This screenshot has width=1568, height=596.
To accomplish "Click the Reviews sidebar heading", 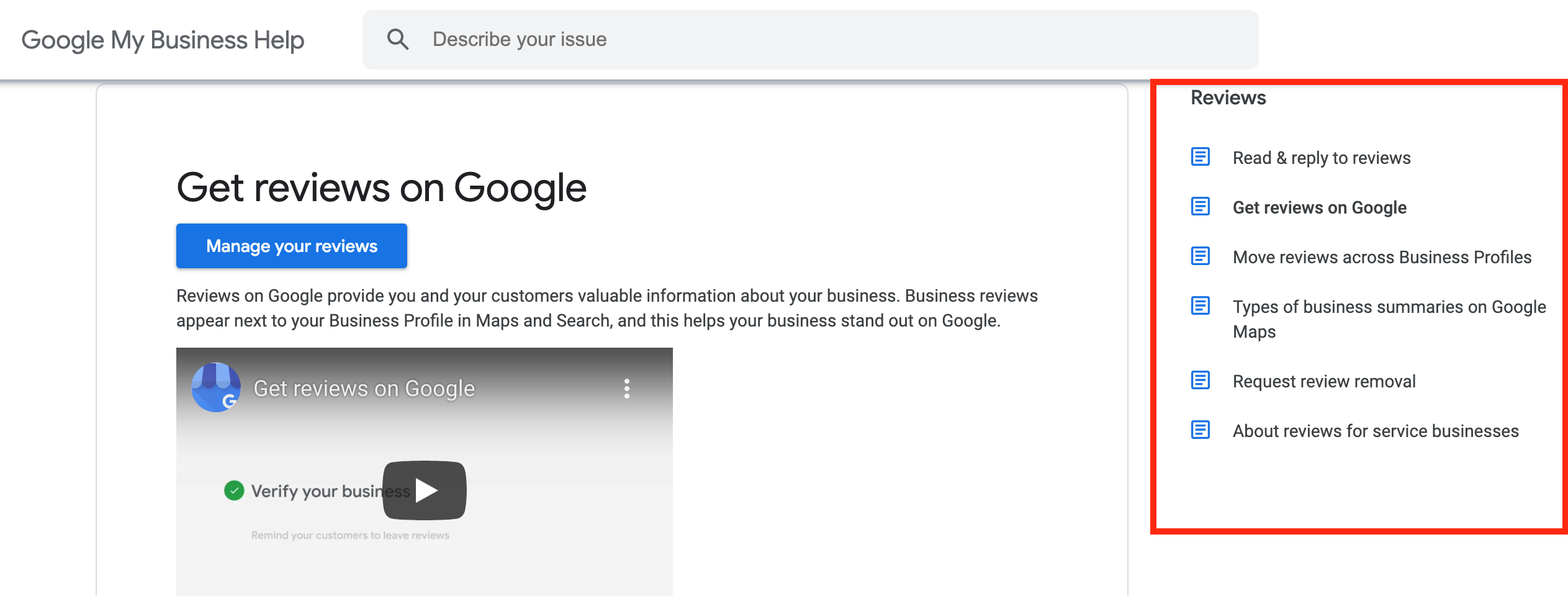I will (x=1228, y=97).
